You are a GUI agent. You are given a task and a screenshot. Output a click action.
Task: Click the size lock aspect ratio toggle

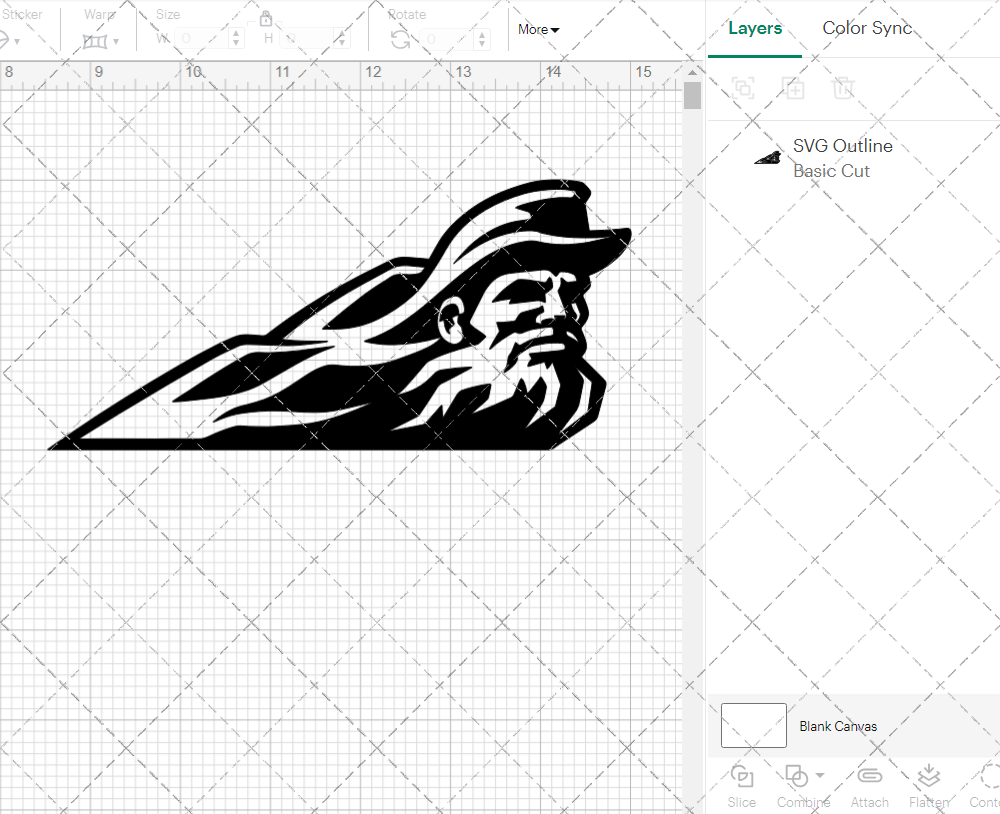click(x=265, y=19)
